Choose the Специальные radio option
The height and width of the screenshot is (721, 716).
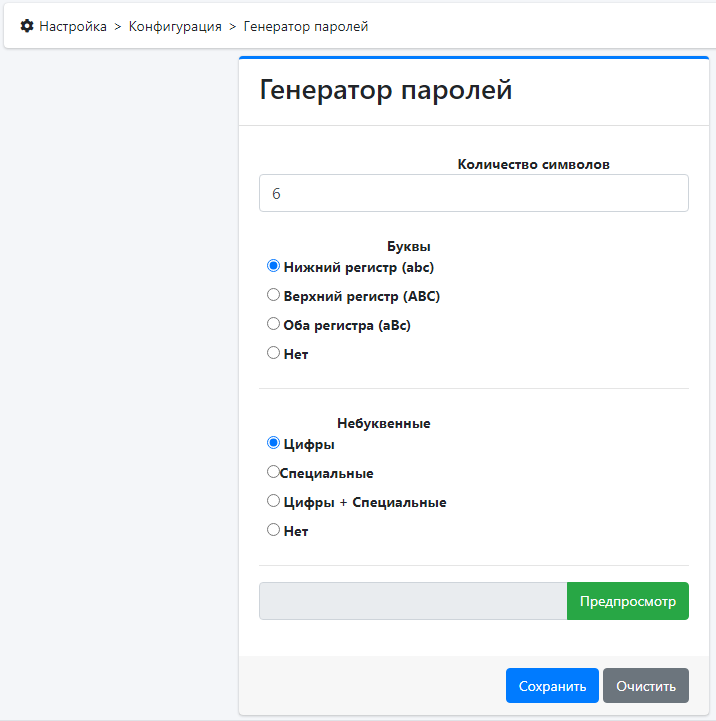[273, 472]
